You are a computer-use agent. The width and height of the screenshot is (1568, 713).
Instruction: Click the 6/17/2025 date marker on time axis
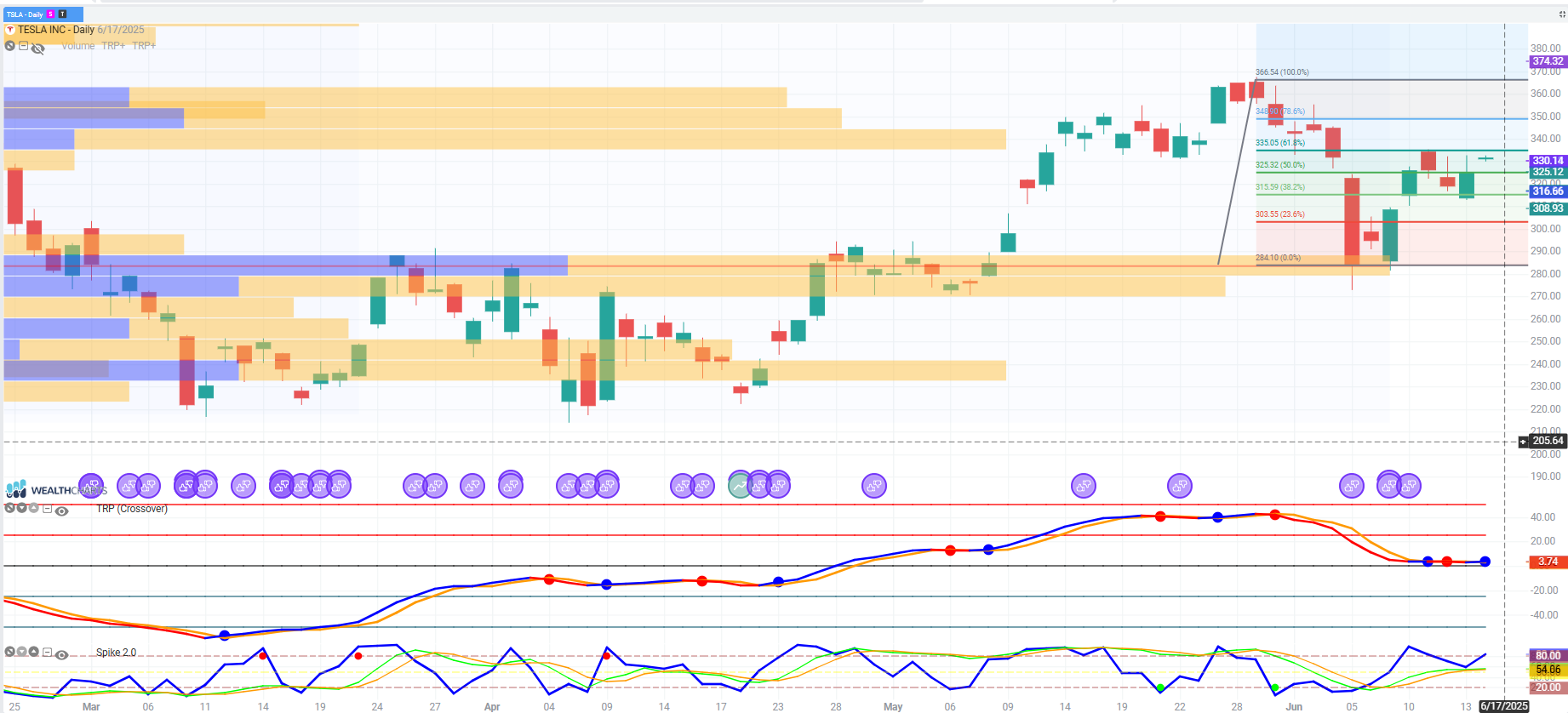(x=1504, y=706)
